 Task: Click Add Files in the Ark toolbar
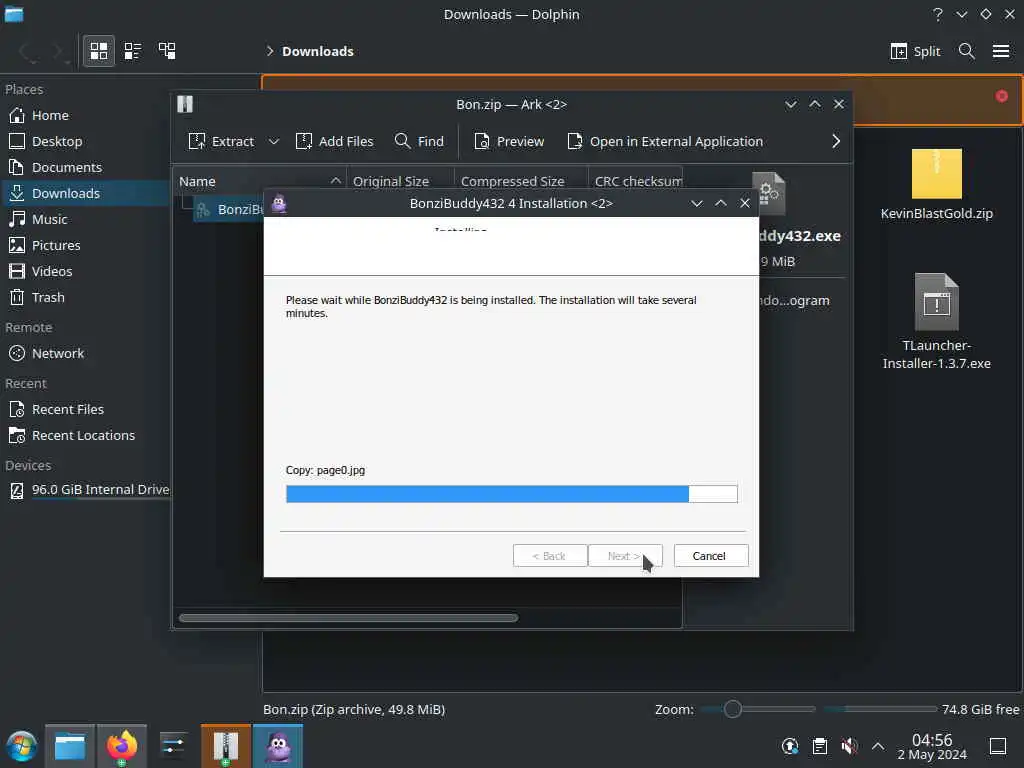tap(334, 141)
